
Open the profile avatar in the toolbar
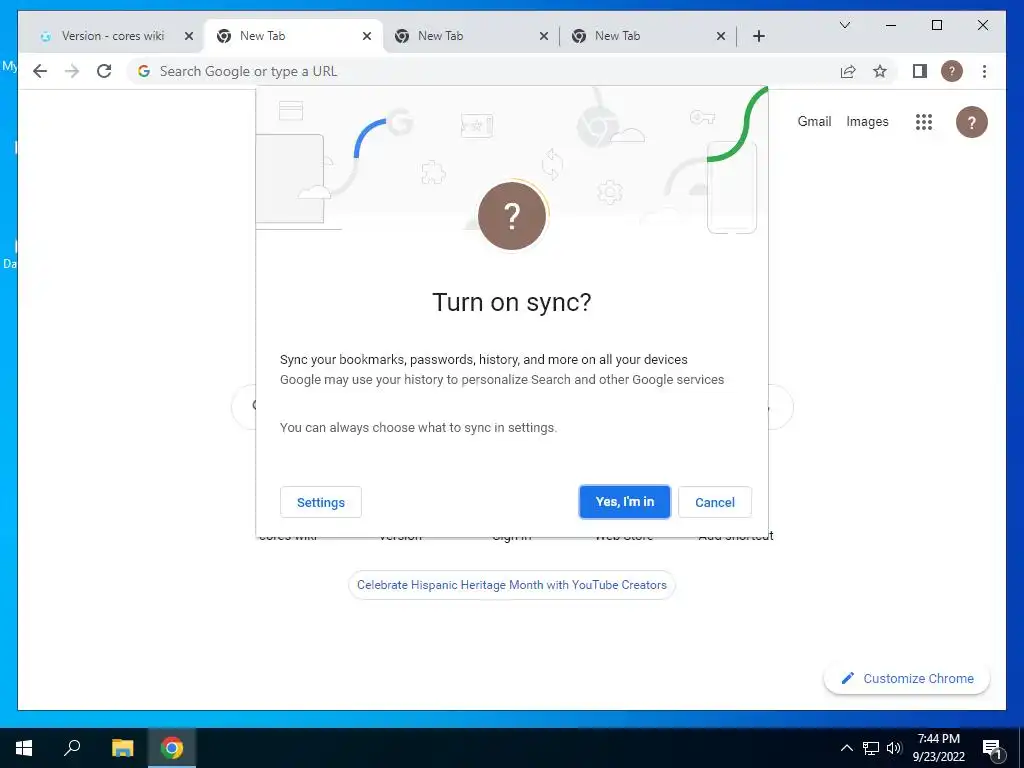pos(952,71)
